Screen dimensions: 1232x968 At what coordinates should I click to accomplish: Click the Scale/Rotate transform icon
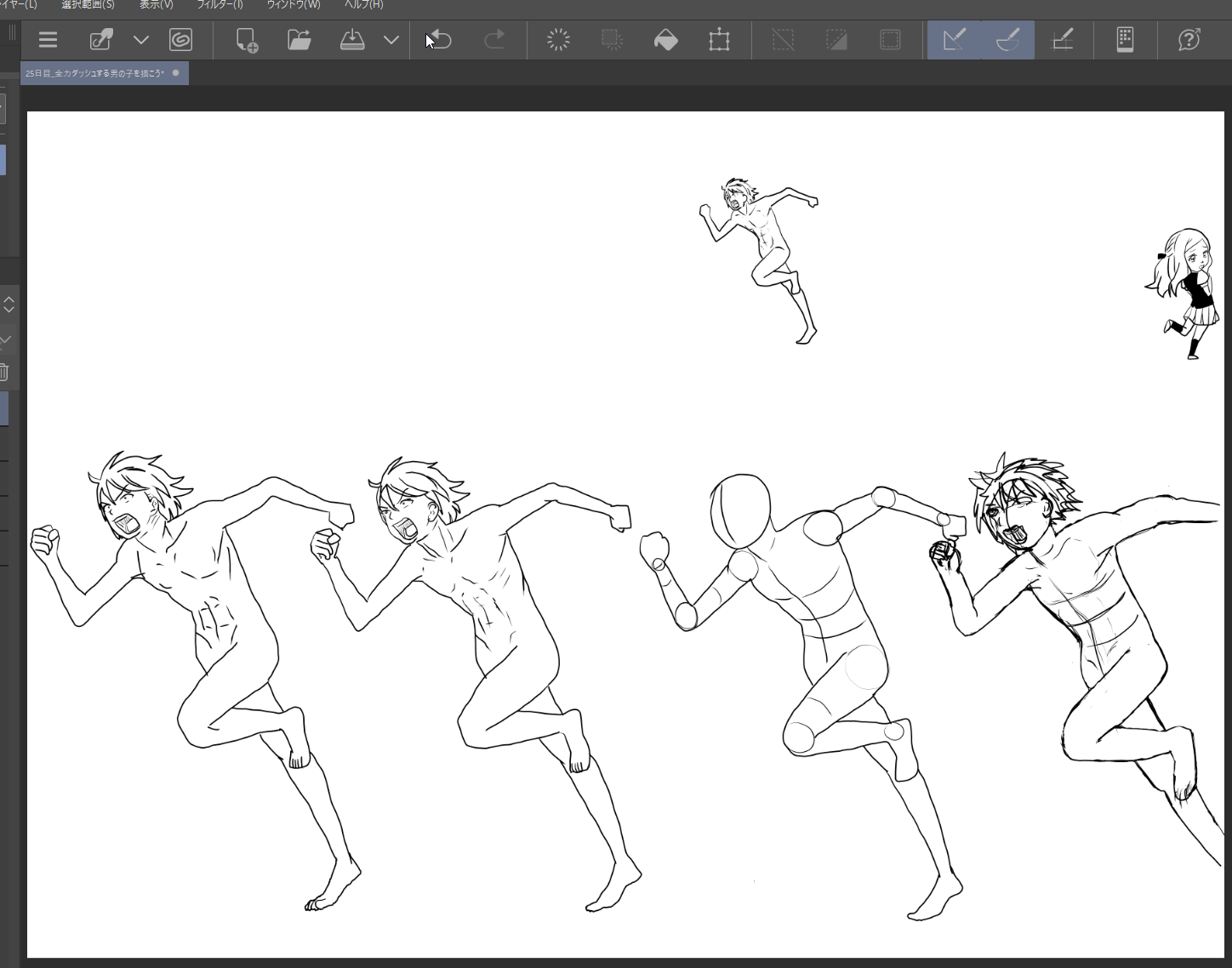tap(719, 40)
